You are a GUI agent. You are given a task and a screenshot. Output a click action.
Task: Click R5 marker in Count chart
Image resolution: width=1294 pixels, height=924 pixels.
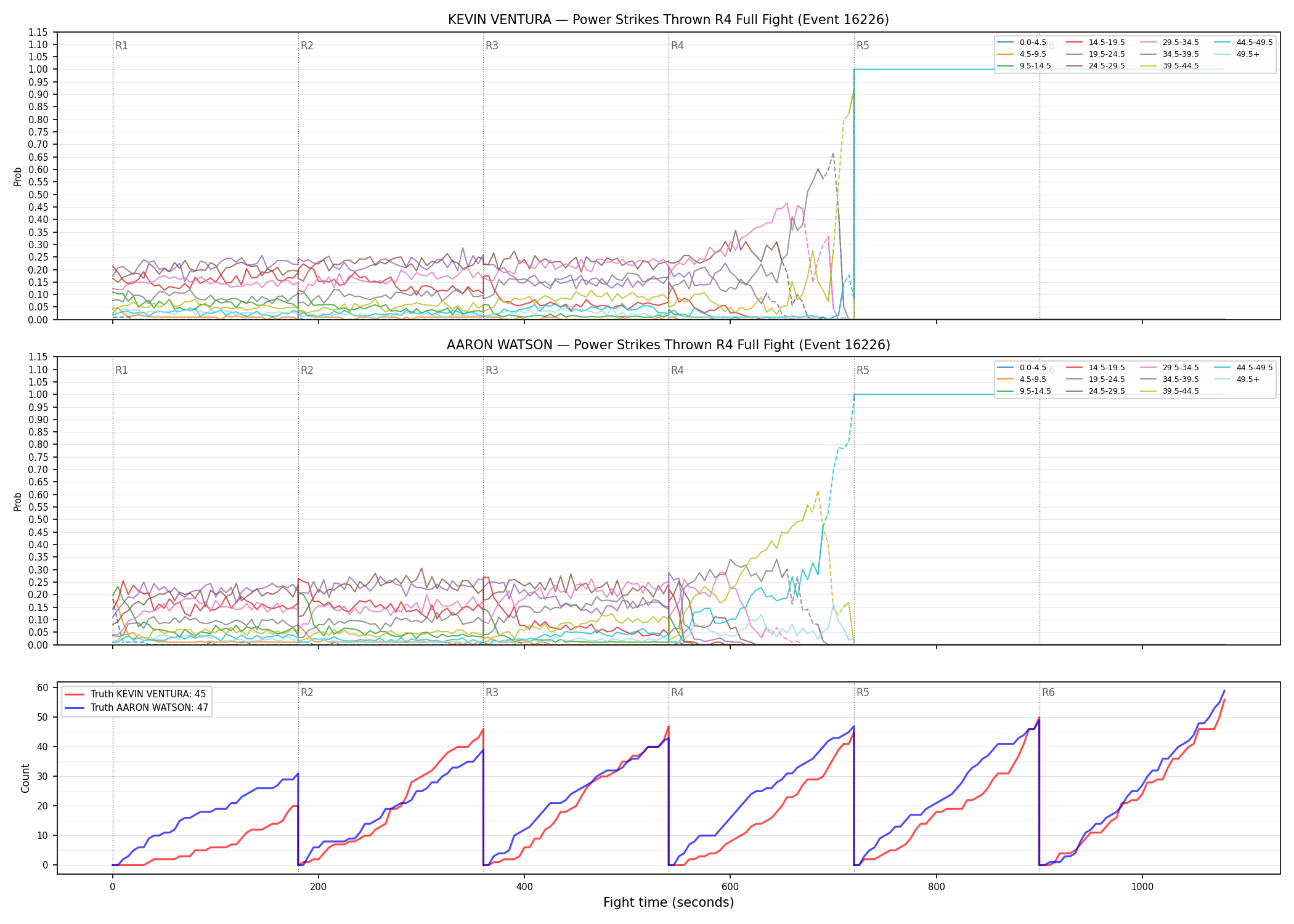tap(863, 692)
